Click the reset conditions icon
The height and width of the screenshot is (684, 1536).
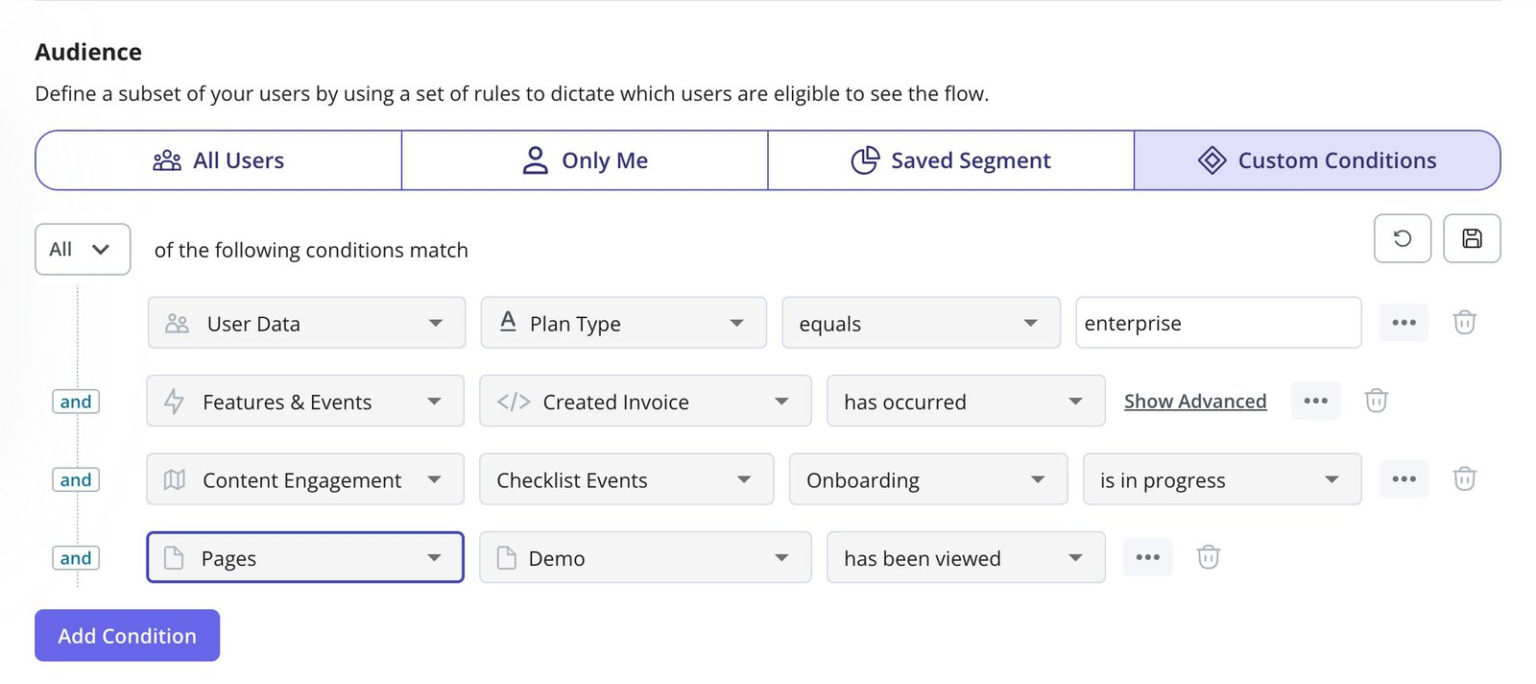pos(1402,238)
